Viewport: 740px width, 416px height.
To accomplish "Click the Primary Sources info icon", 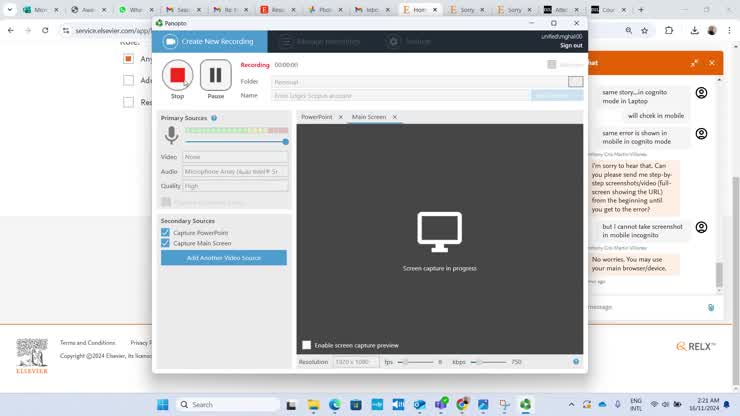I will point(214,118).
